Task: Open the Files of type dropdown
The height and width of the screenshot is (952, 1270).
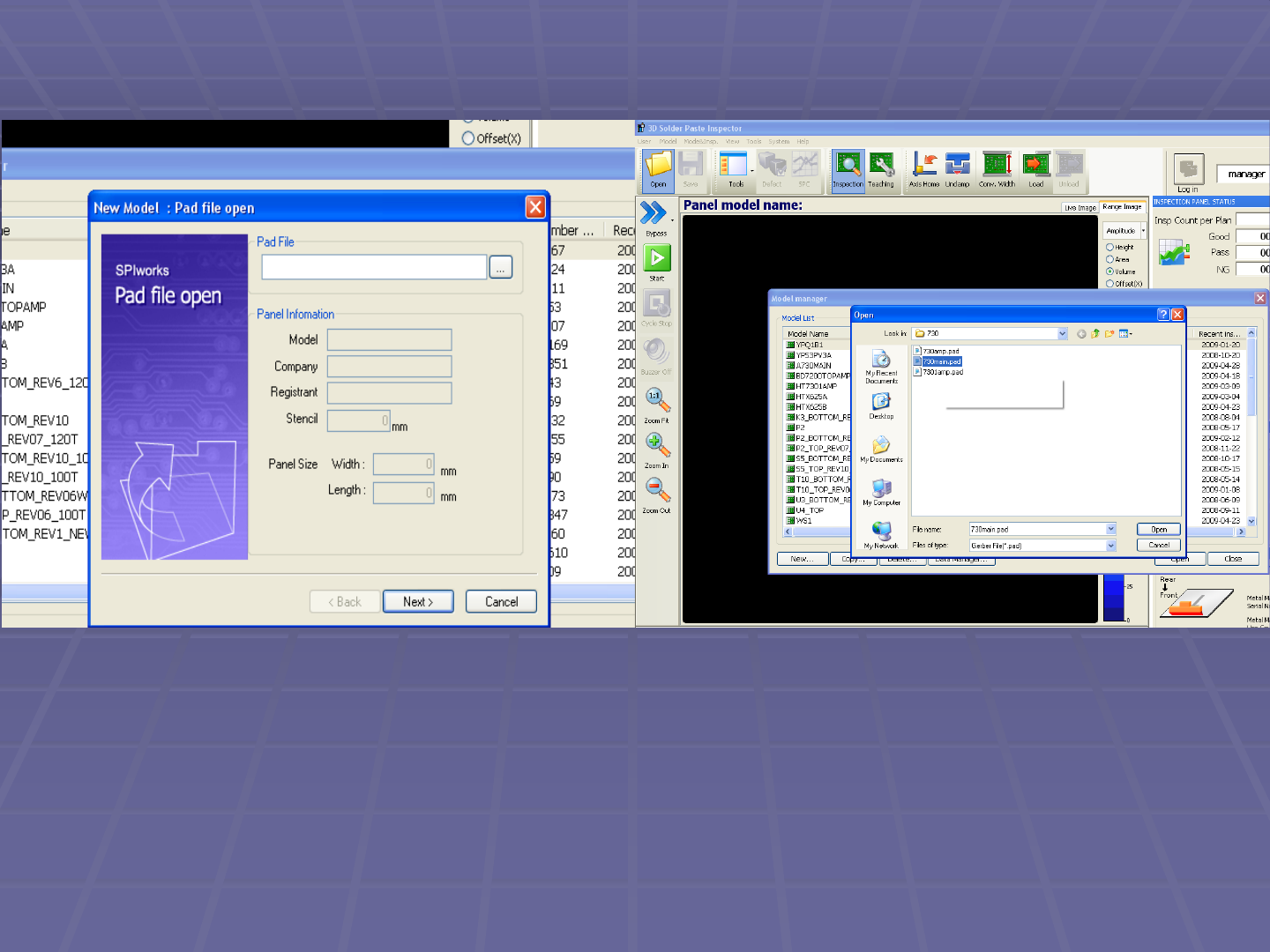Action: (1111, 546)
